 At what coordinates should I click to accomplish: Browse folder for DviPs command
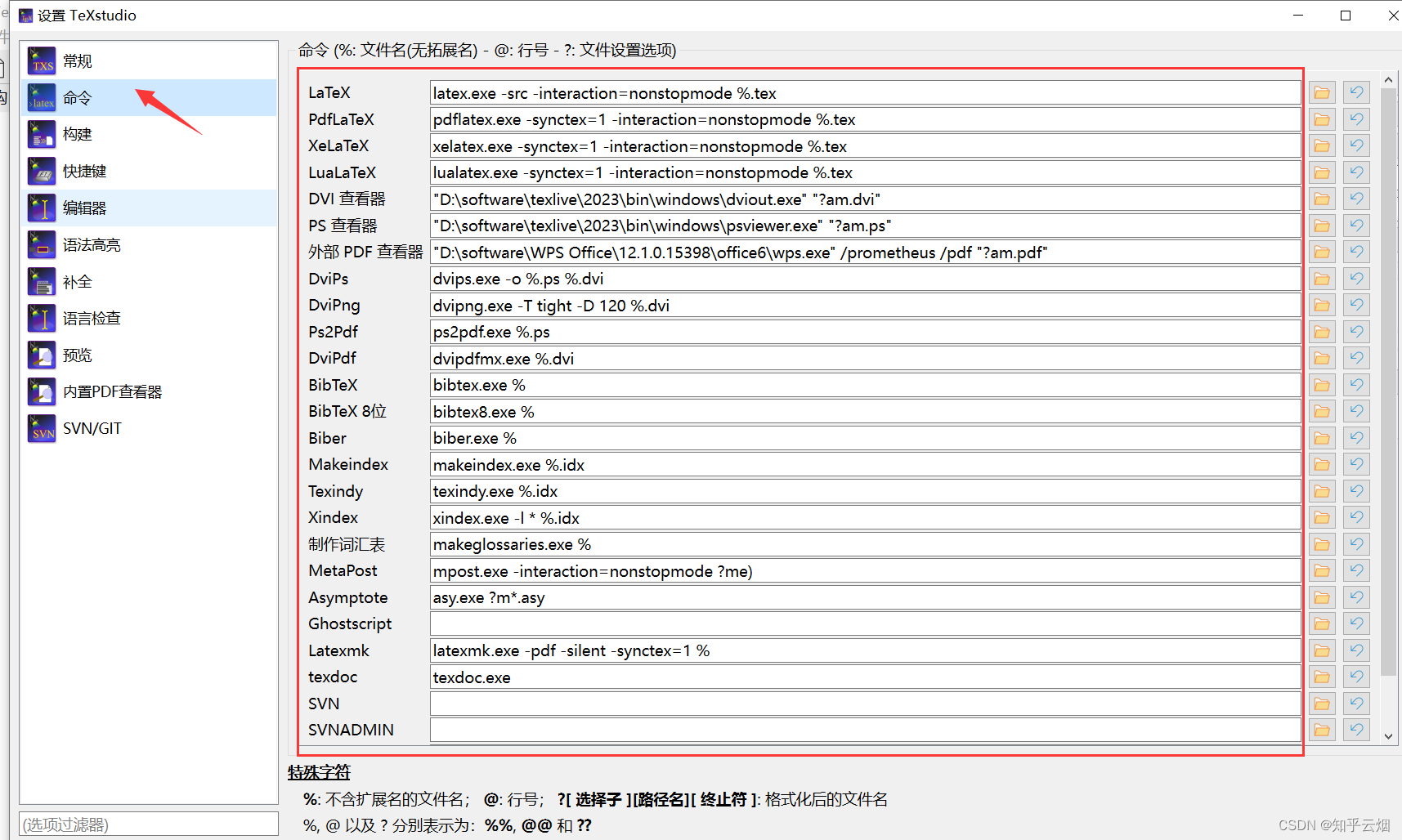1322,279
